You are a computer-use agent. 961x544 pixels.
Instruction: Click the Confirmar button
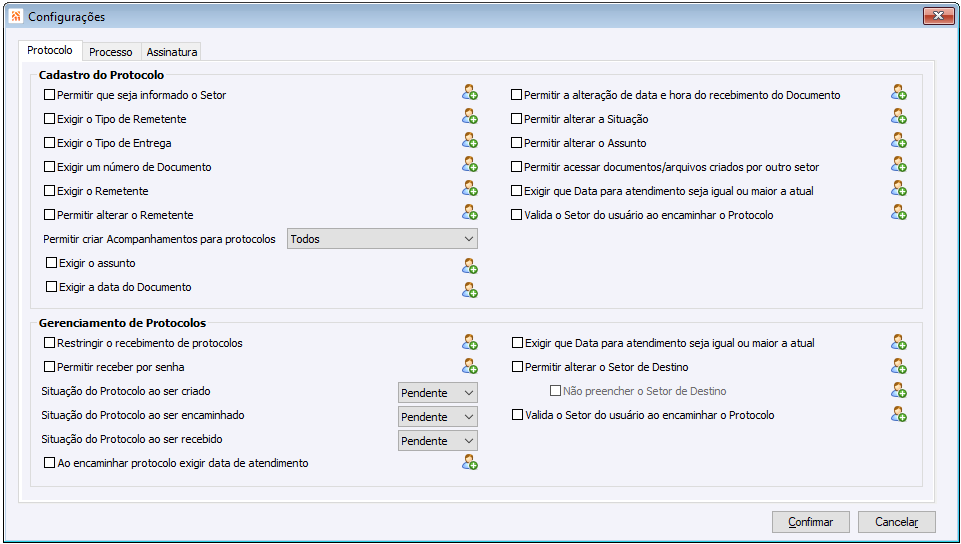click(810, 522)
